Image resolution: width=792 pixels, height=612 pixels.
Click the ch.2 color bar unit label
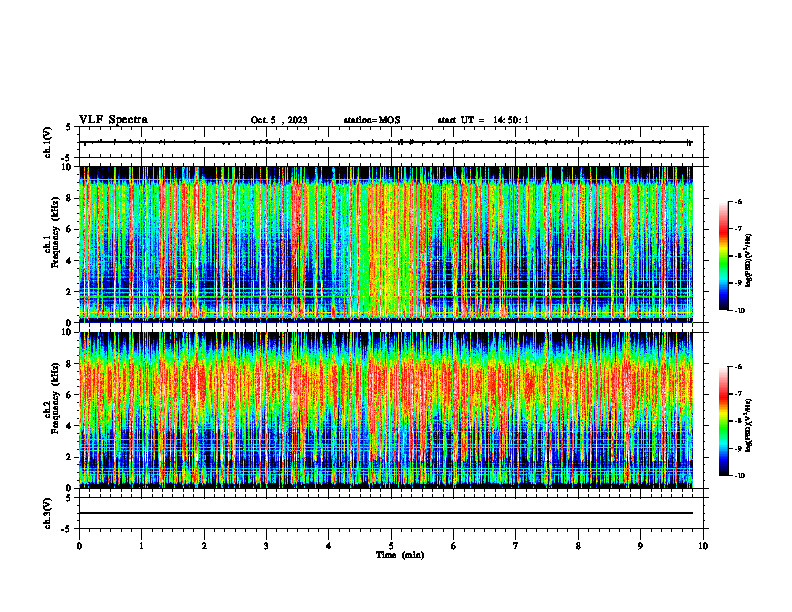pos(748,426)
